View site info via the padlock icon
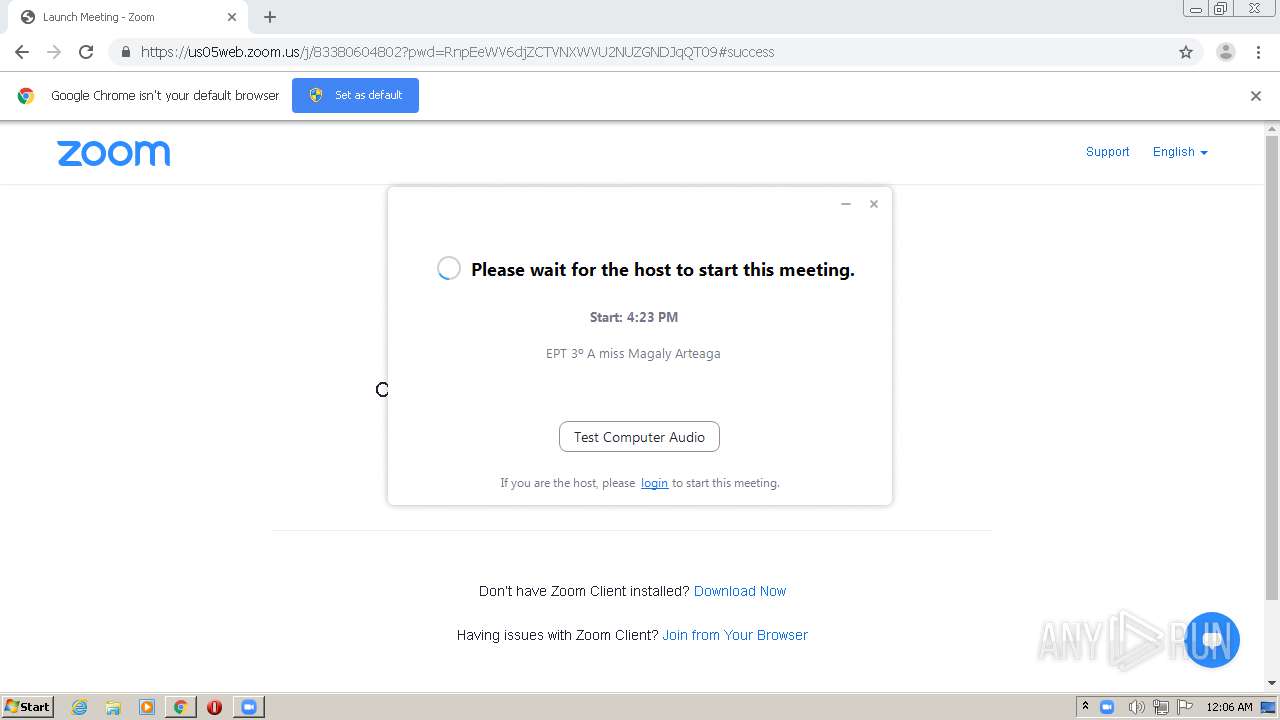1280x720 pixels. point(125,52)
